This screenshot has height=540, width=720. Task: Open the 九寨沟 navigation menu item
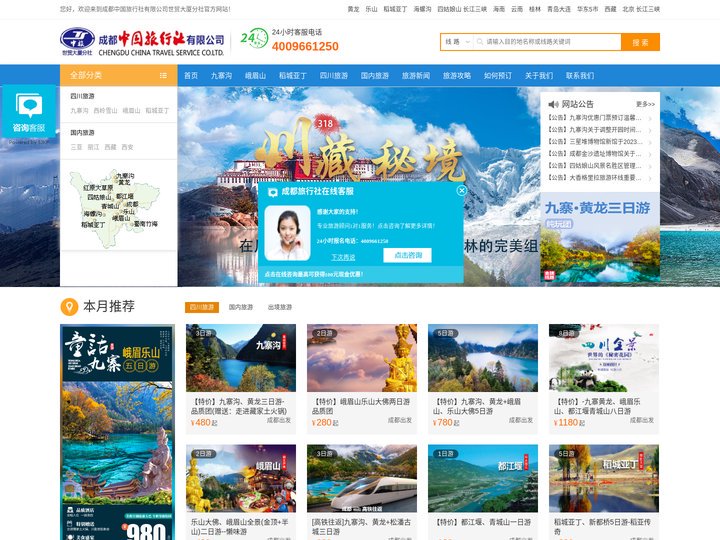point(221,76)
